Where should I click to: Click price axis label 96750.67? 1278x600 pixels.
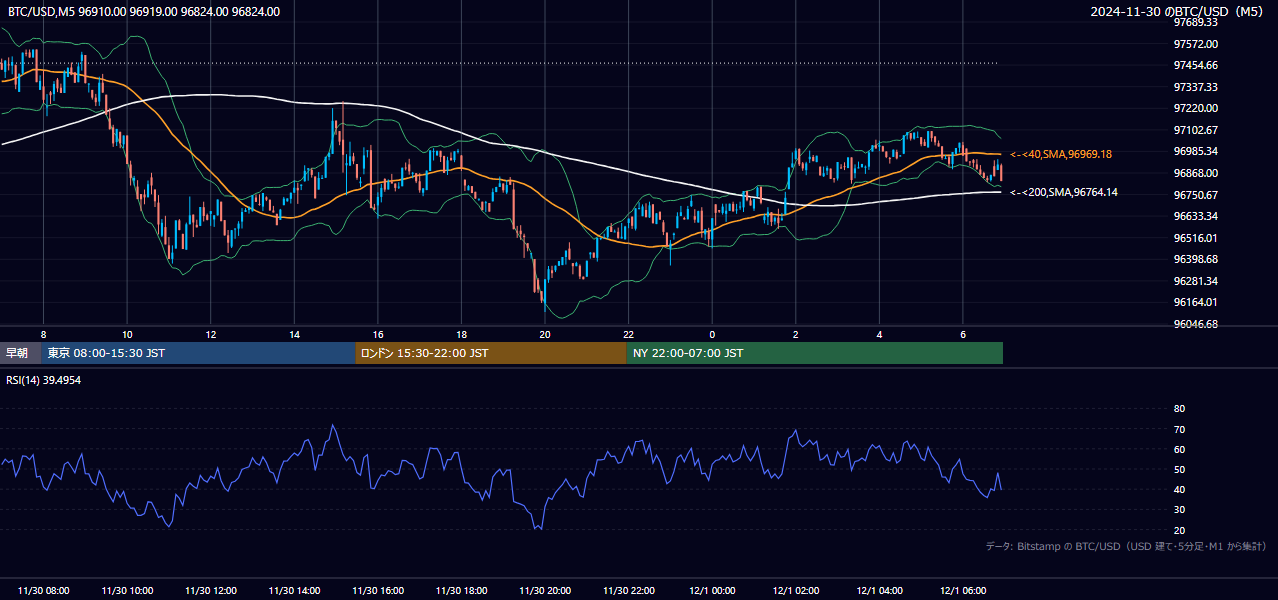pos(1196,195)
